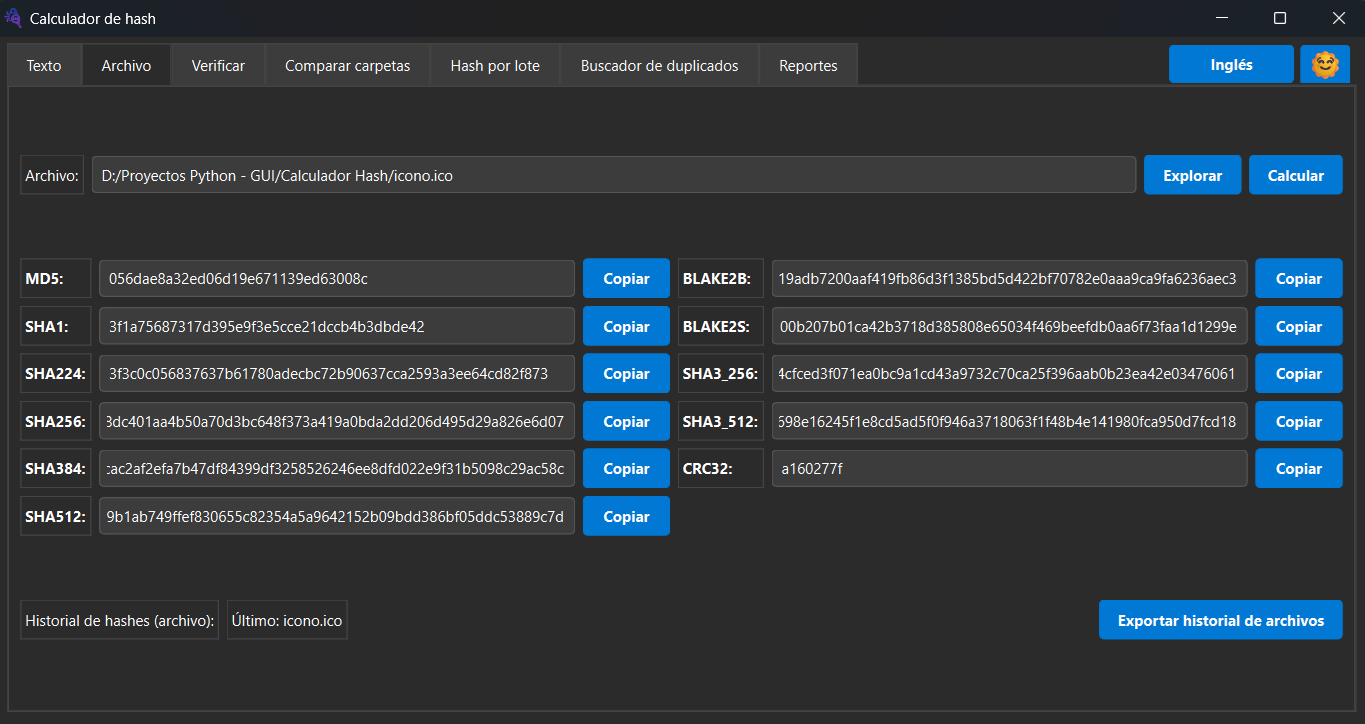The image size is (1365, 724).
Task: Go to Comparar carpetas tab
Action: [x=347, y=66]
